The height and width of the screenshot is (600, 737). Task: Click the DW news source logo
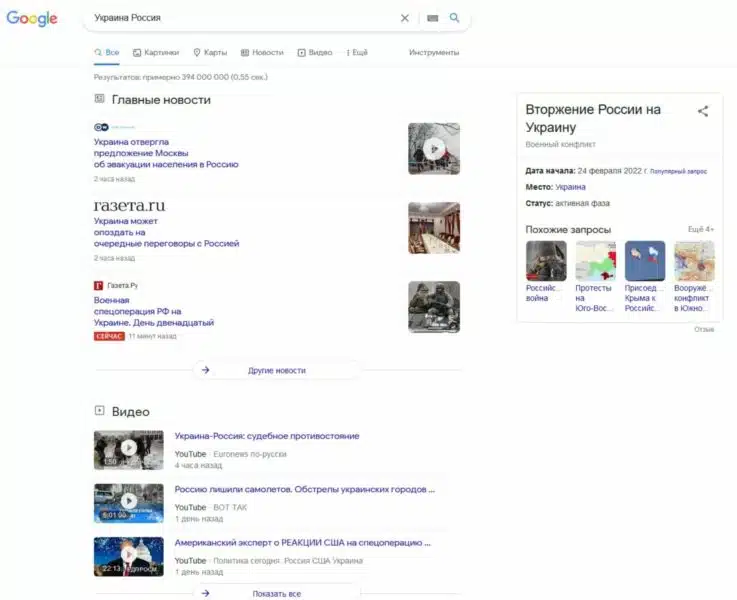101,127
